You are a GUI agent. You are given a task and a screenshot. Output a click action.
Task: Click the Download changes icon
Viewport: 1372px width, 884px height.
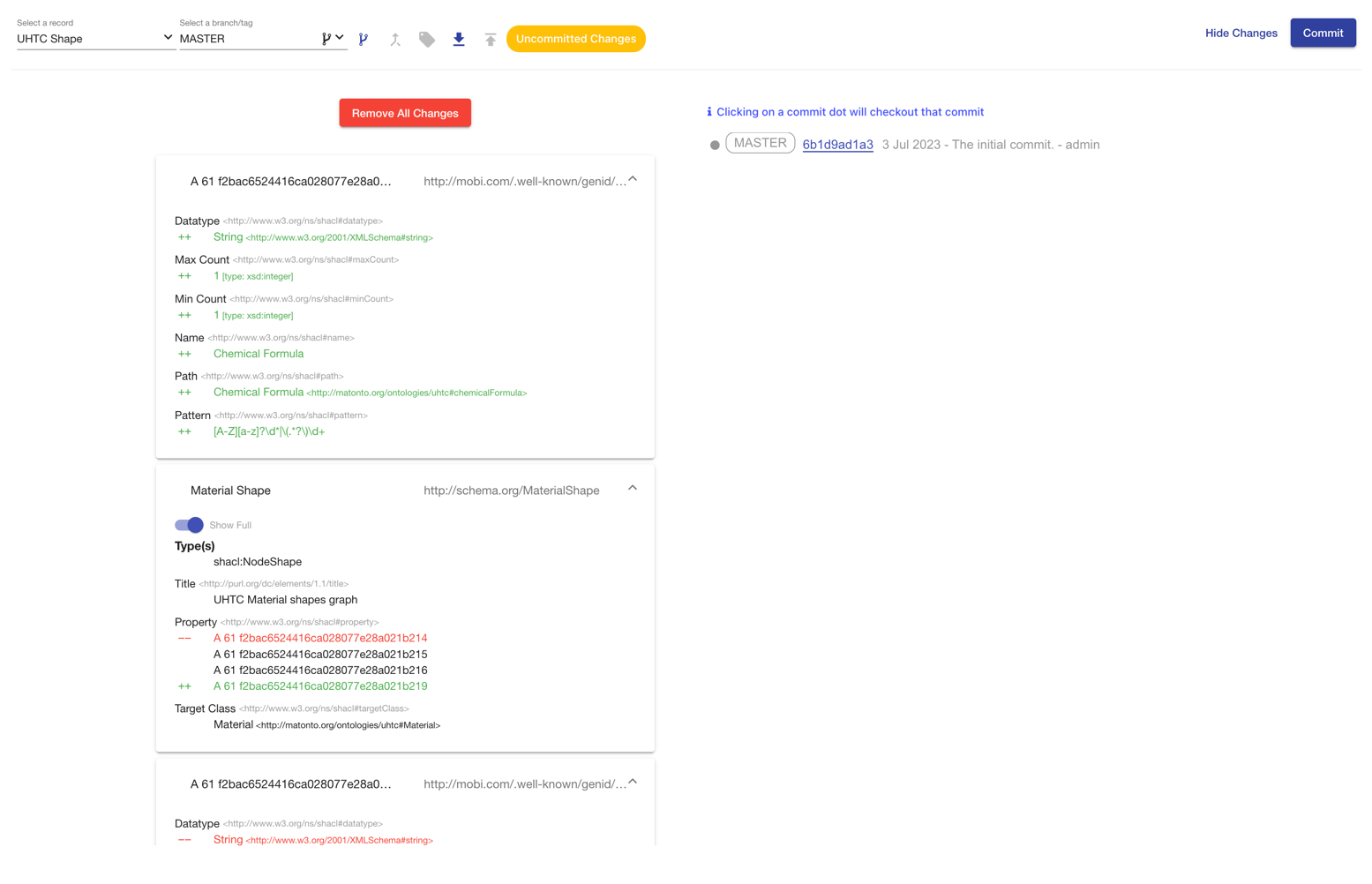click(459, 39)
